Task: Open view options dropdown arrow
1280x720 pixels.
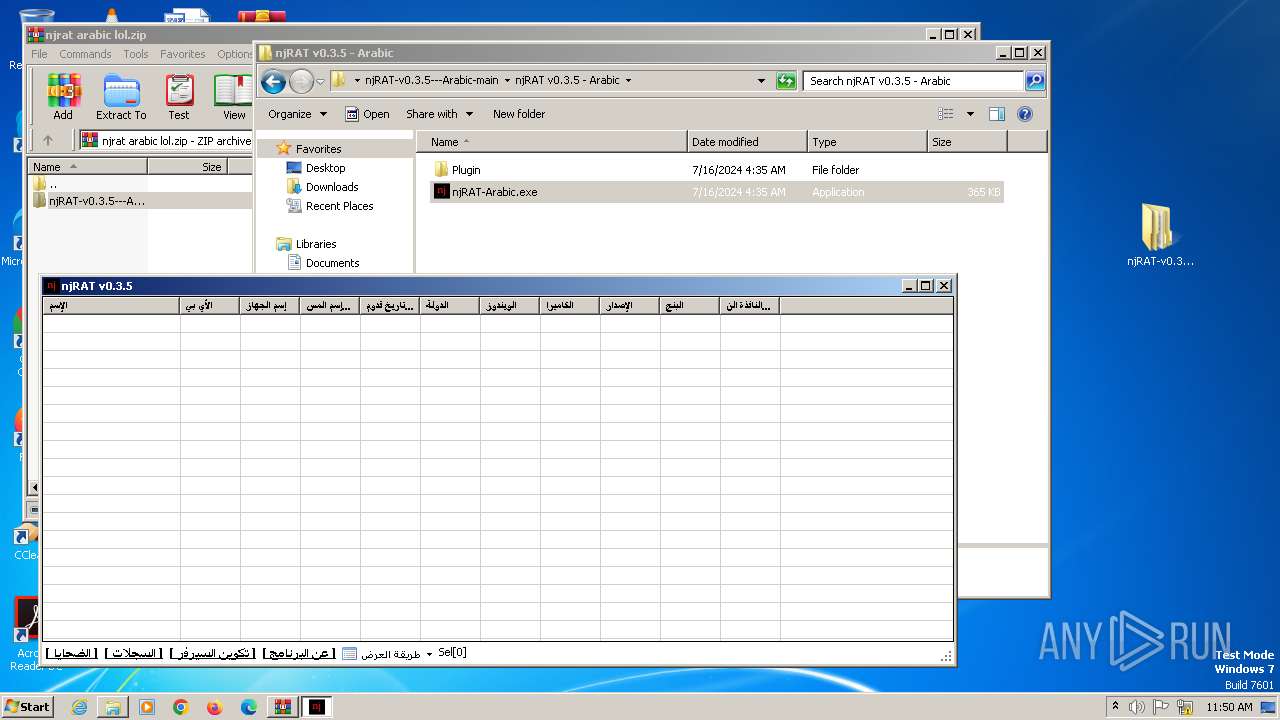Action: pos(970,114)
